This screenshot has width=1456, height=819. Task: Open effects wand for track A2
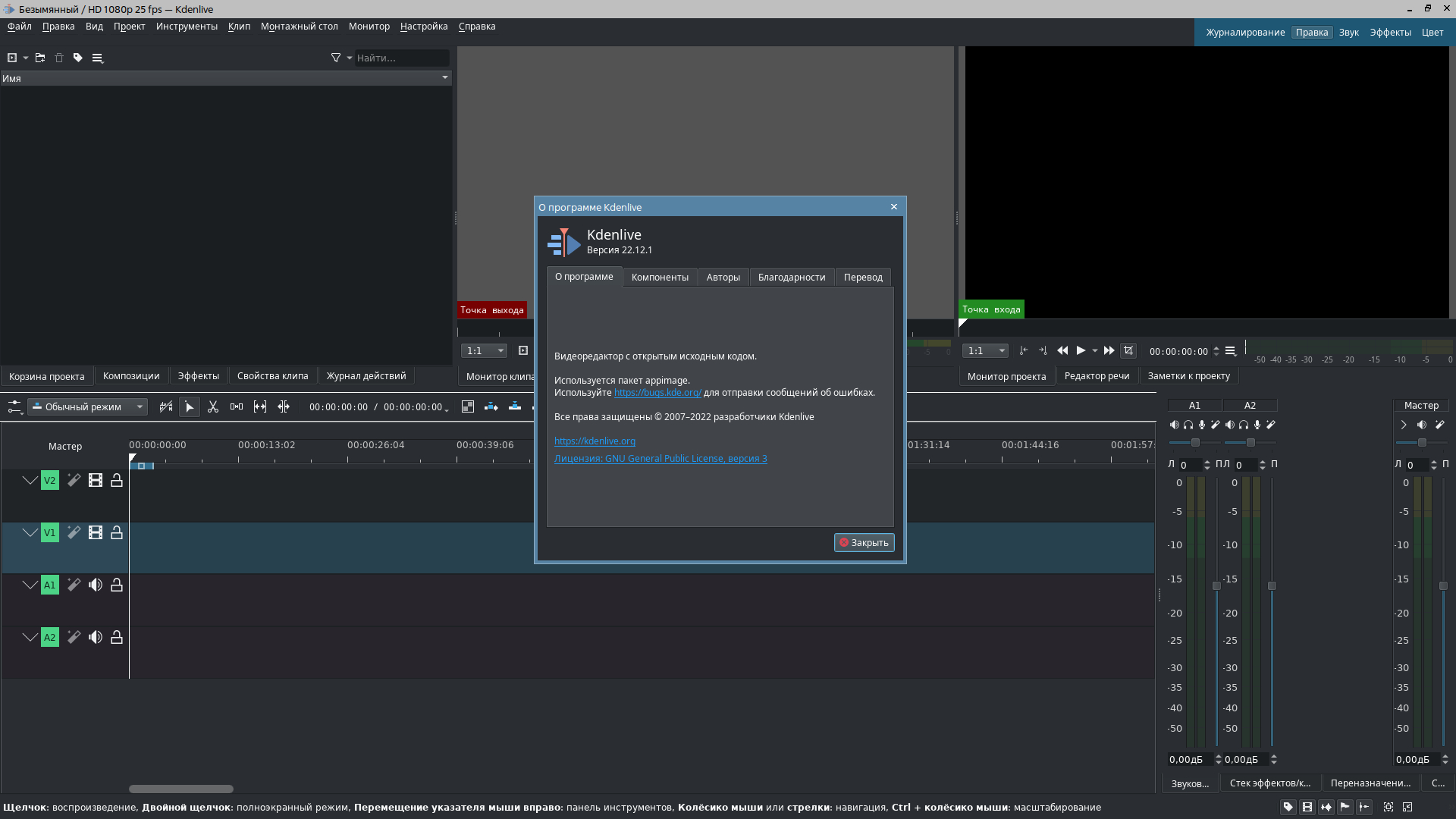[74, 637]
